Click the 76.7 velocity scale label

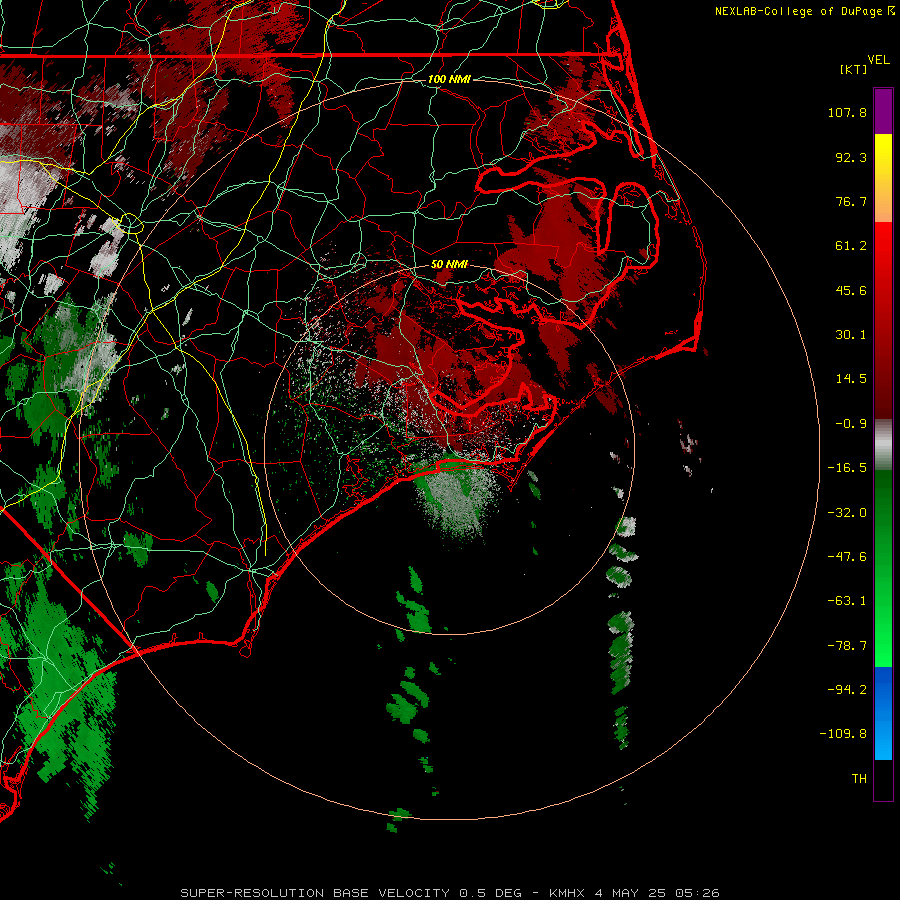tap(851, 201)
